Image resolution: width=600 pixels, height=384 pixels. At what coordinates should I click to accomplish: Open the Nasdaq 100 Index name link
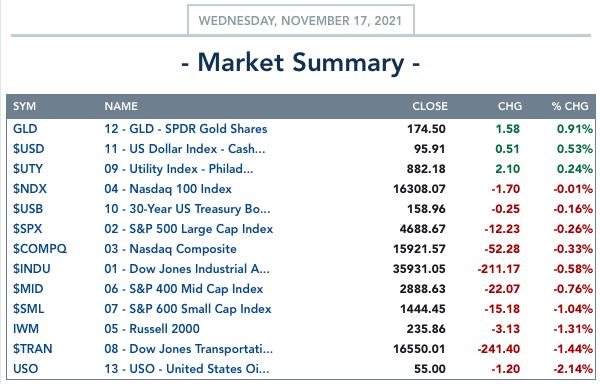168,189
